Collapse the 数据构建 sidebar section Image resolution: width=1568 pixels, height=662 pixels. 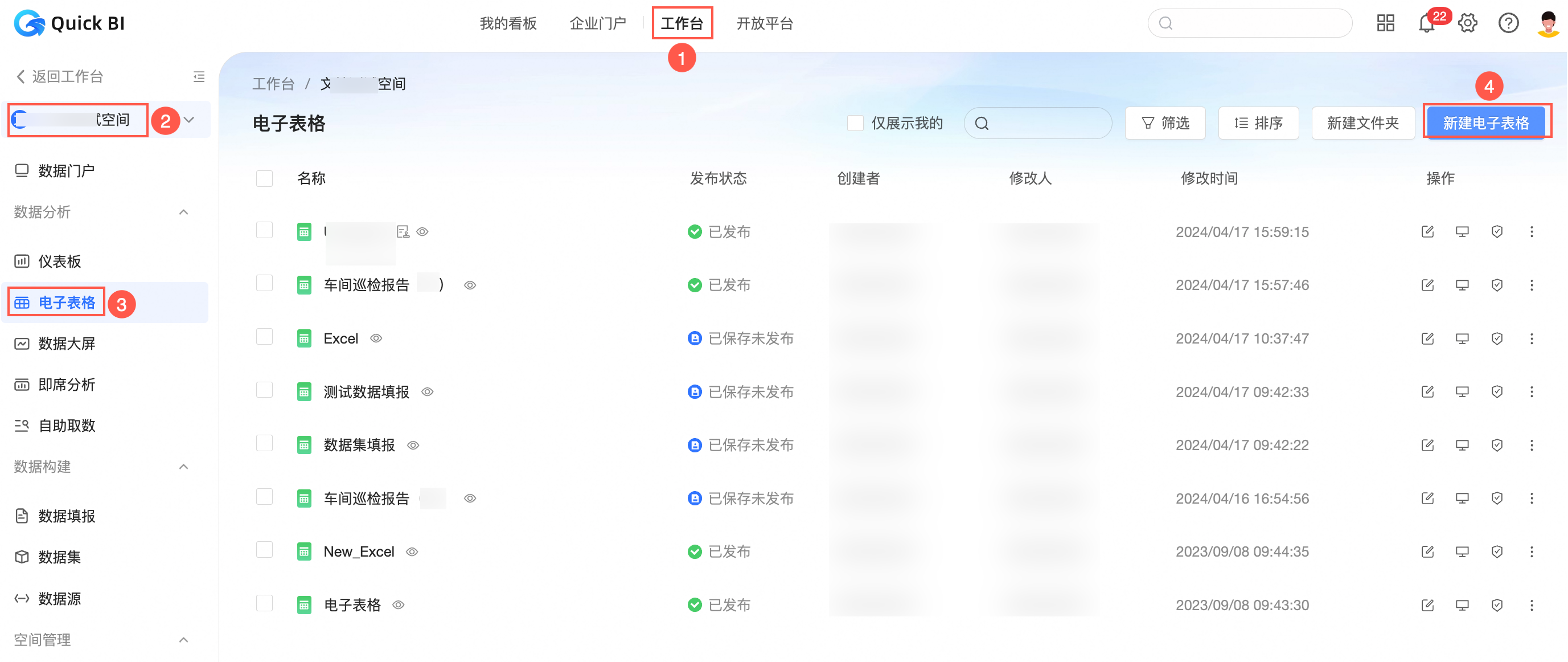pyautogui.click(x=183, y=467)
